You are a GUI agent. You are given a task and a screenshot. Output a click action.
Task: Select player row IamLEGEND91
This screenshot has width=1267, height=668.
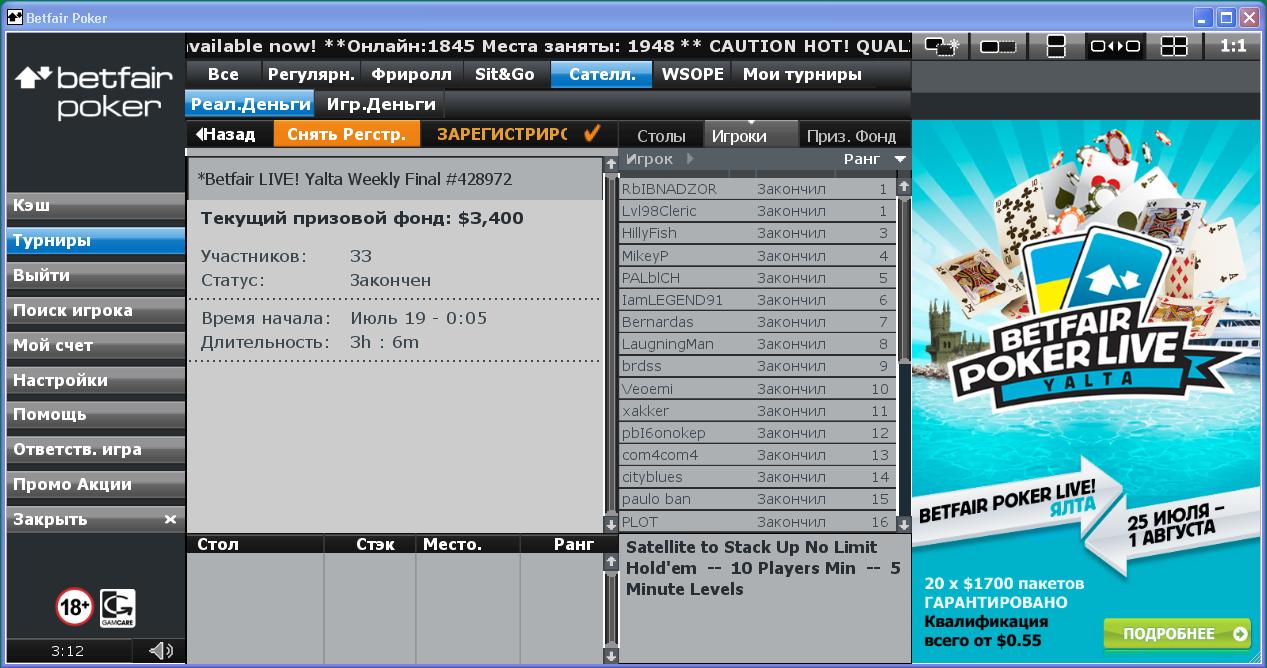(x=757, y=300)
